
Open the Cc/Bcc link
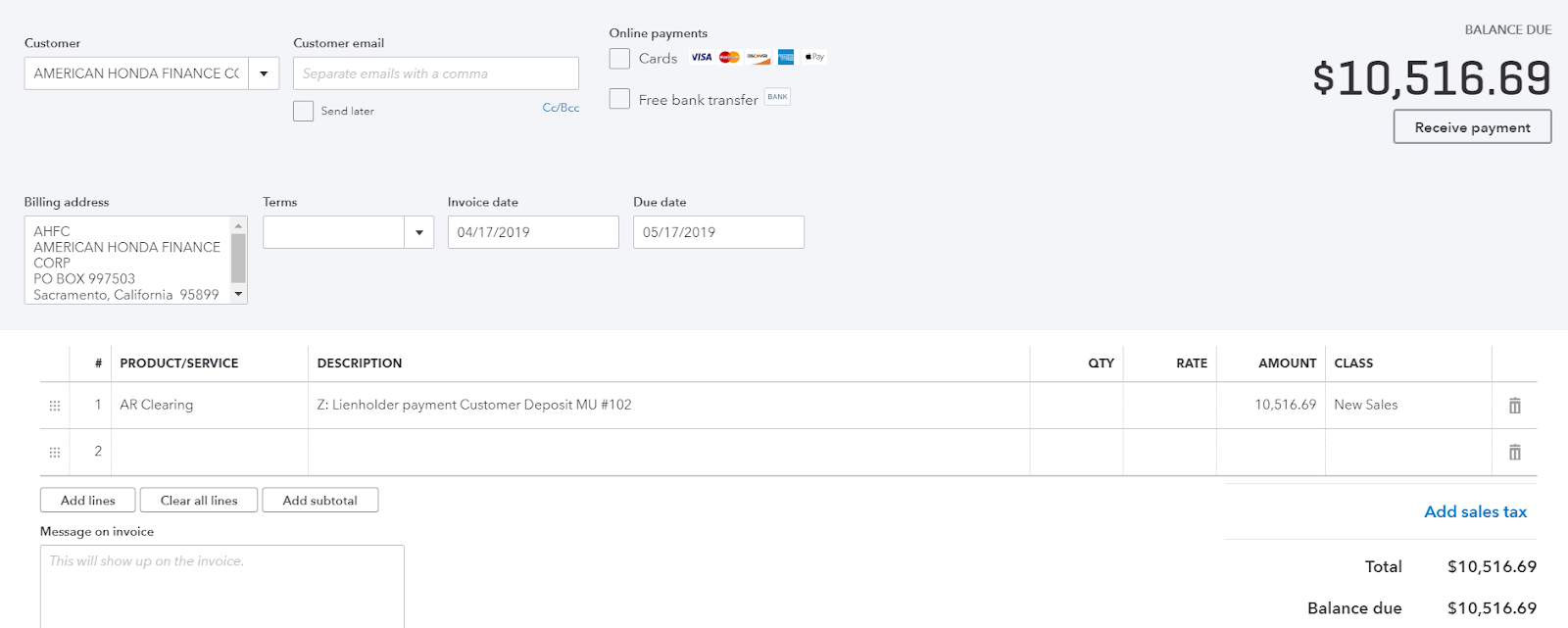(561, 108)
